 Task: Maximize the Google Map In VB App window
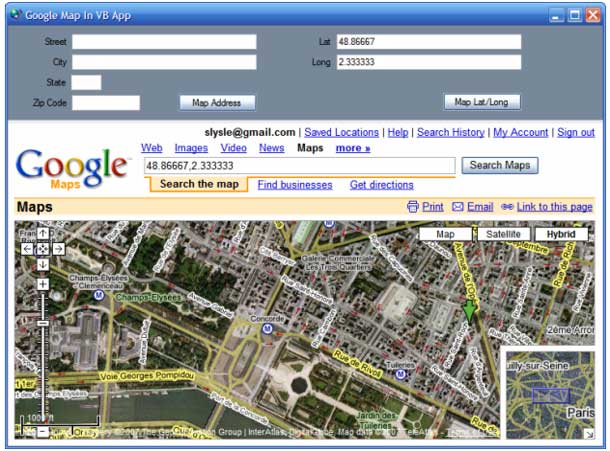click(575, 15)
